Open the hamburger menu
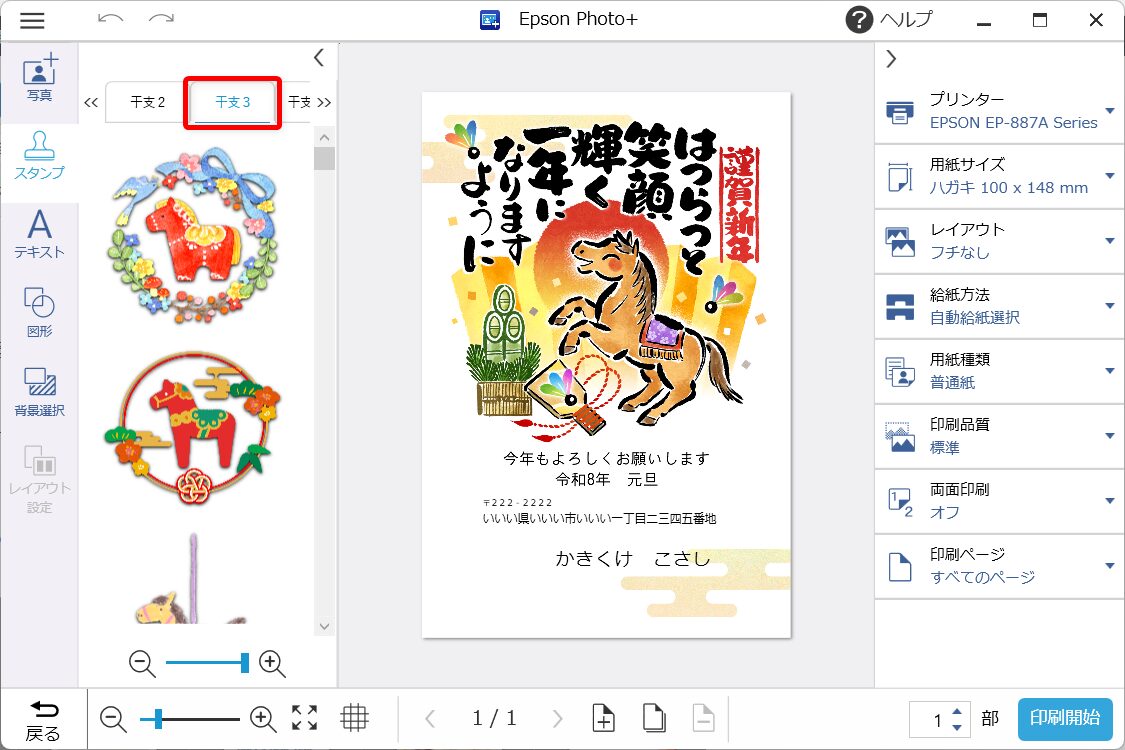 (x=32, y=20)
